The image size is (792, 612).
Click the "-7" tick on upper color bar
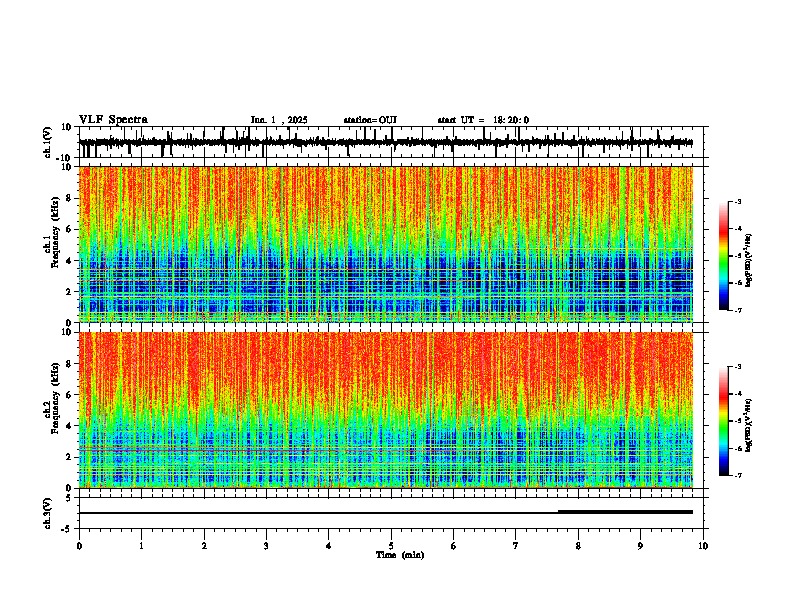tap(737, 311)
